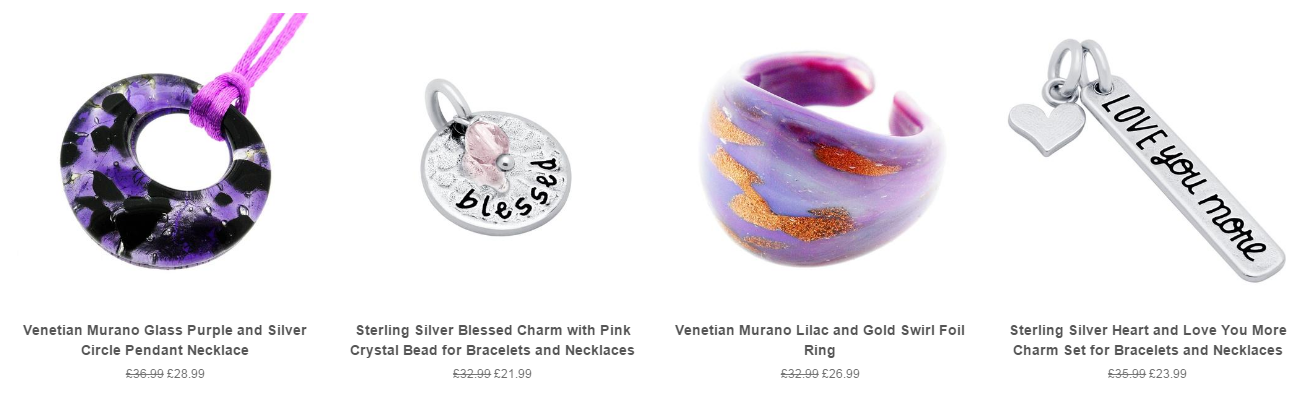
Task: Click the £21.99 sale price
Action: (x=513, y=374)
